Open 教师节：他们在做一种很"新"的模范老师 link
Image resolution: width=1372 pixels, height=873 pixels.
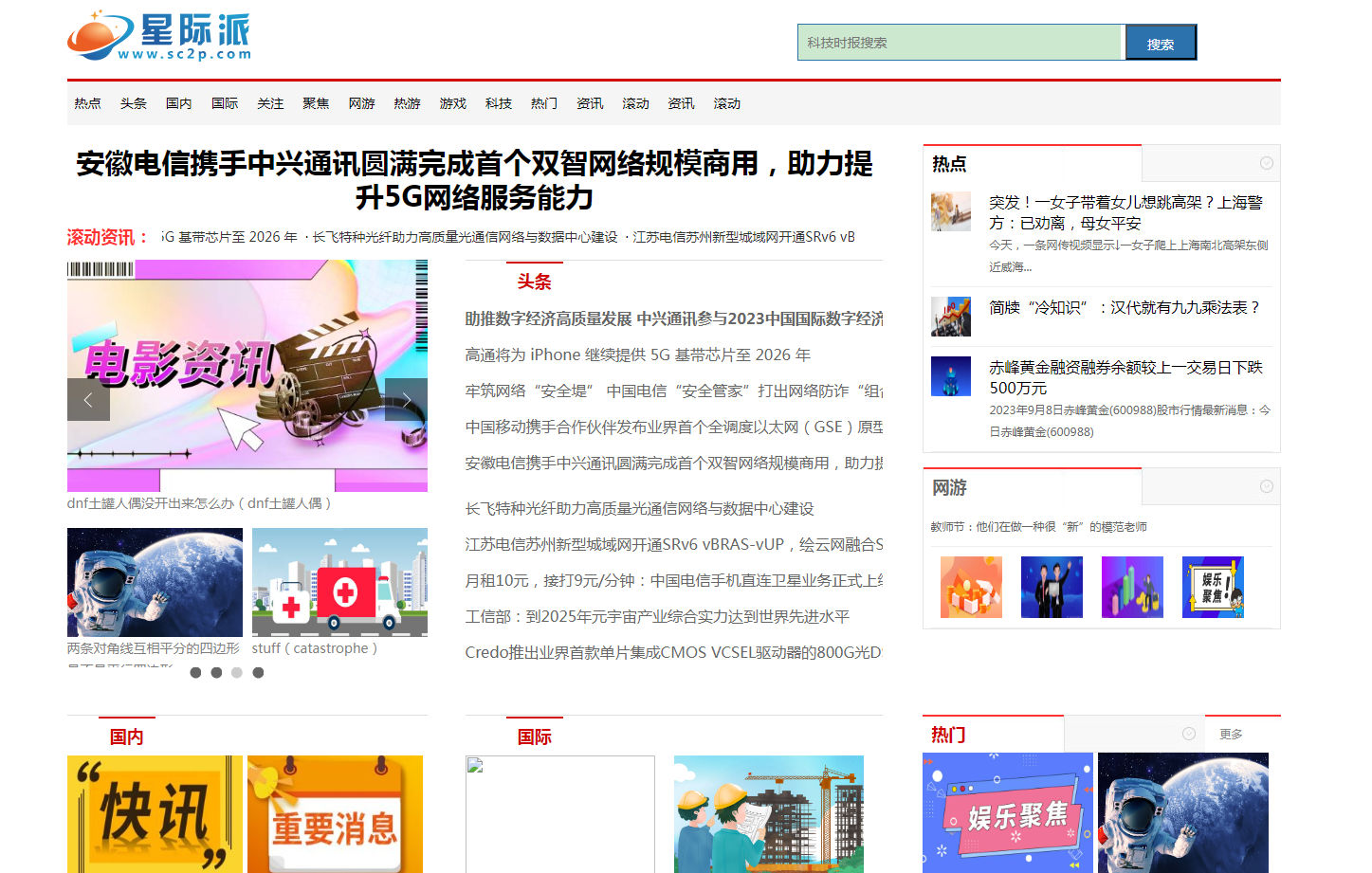[x=1038, y=526]
